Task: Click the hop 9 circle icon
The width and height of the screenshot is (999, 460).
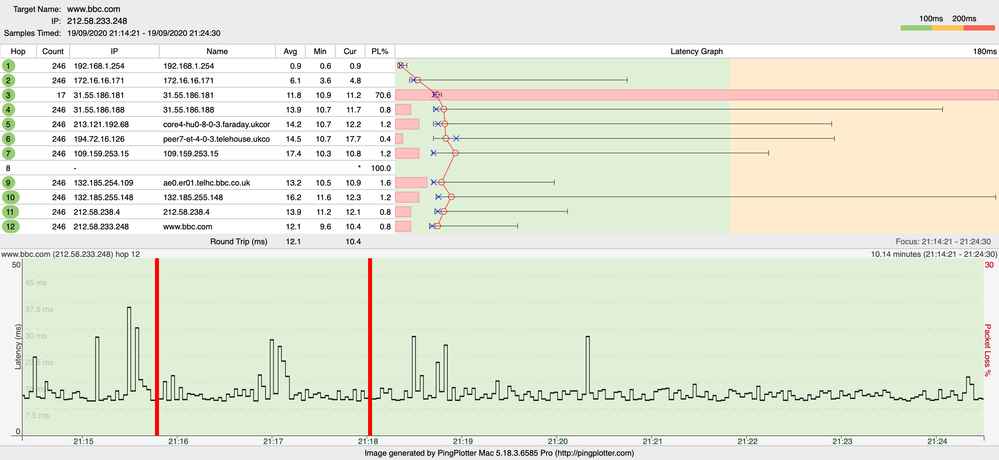Action: pyautogui.click(x=8, y=183)
